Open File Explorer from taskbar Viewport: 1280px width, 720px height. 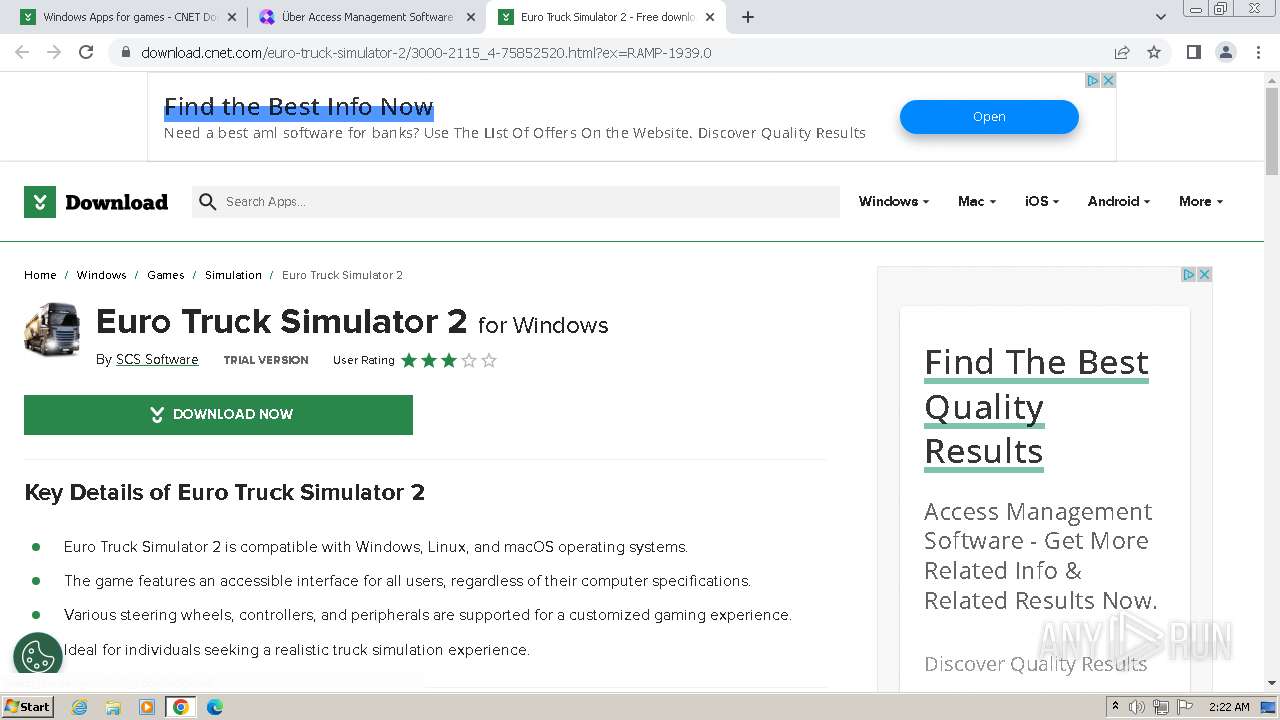(x=113, y=707)
